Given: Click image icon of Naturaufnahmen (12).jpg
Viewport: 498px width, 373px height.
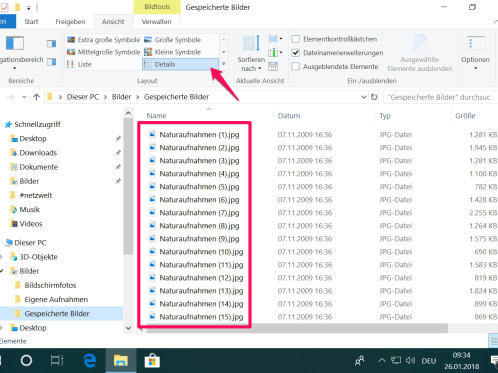Looking at the screenshot, I should click(152, 277).
